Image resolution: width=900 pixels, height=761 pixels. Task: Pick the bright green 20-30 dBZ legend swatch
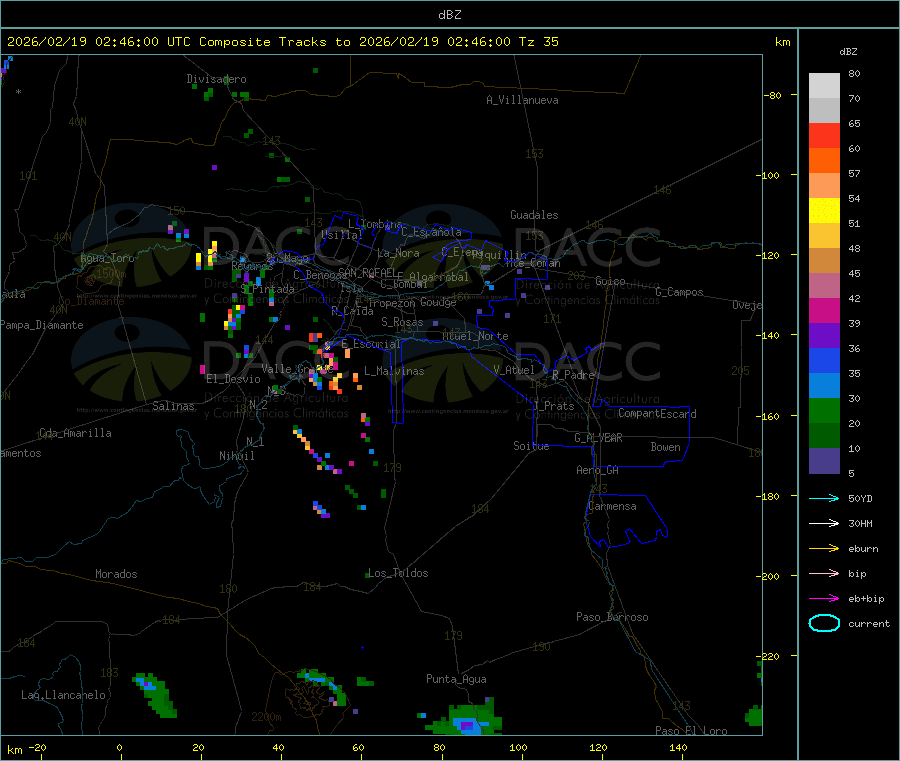point(824,410)
